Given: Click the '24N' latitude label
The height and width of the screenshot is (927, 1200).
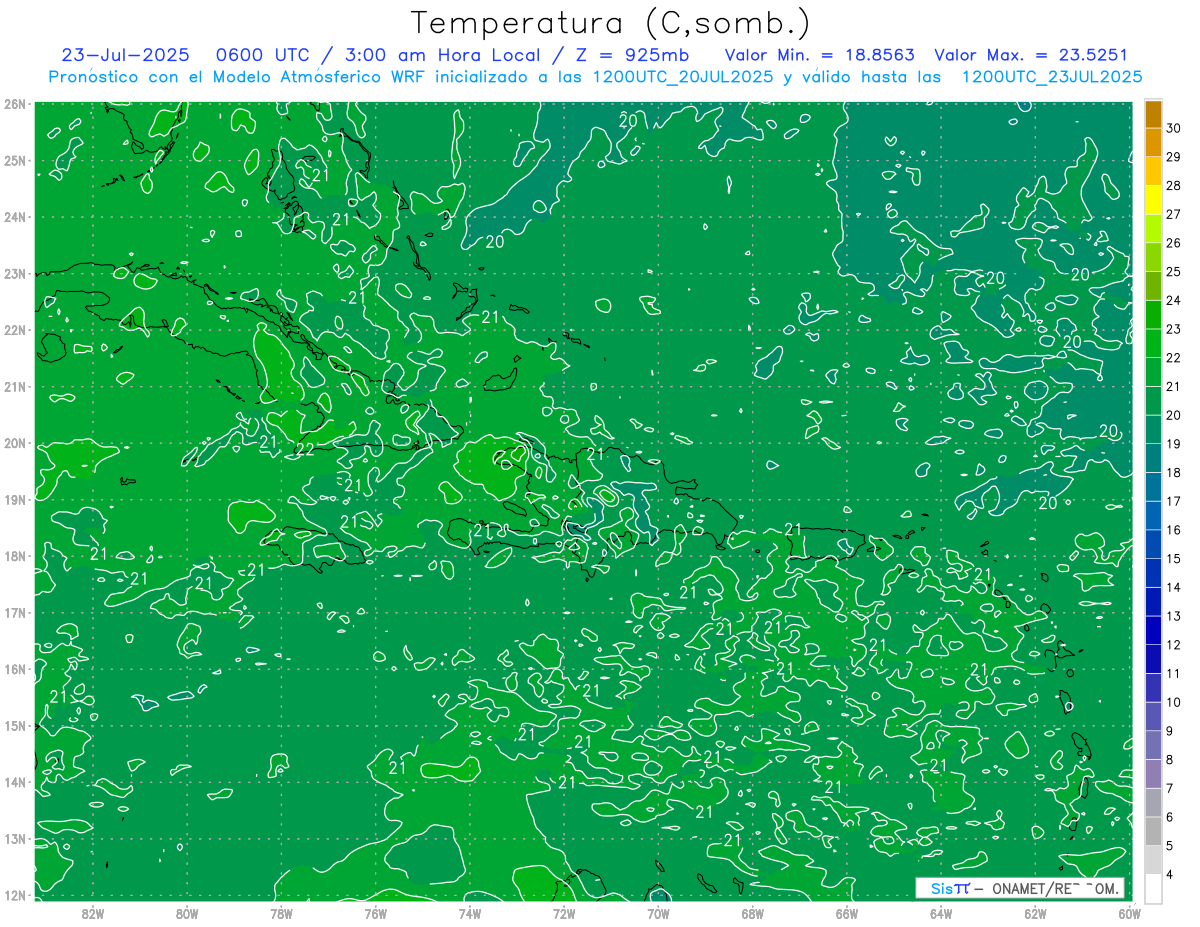Looking at the screenshot, I should [x=15, y=217].
